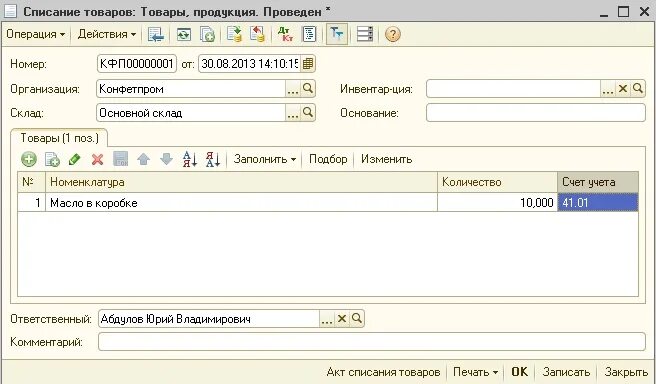Click the post document icon
Screen dimensions: 656x384
tap(234, 34)
